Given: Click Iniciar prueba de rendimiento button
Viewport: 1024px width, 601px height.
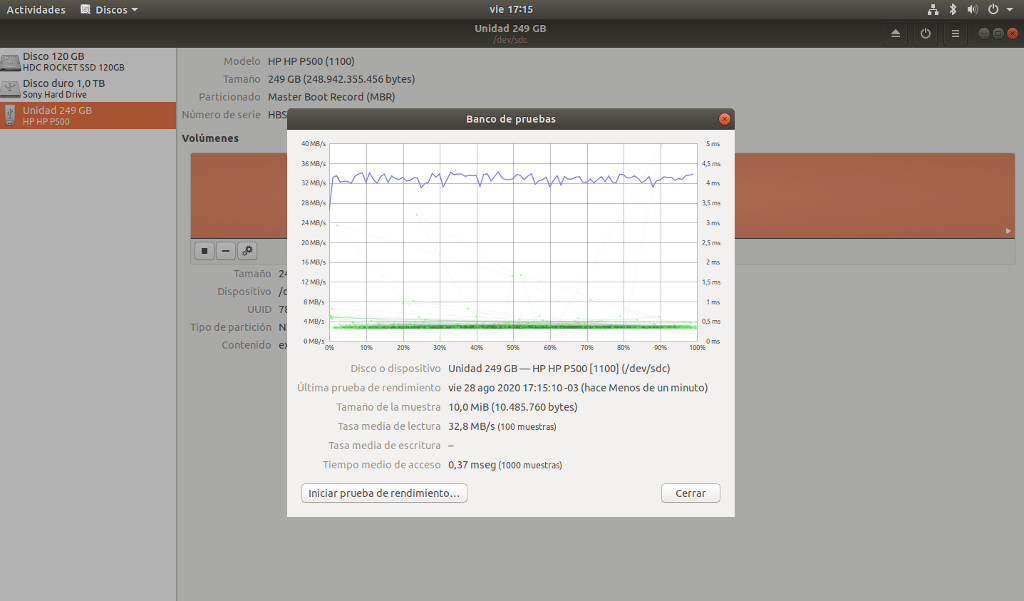Looking at the screenshot, I should tap(384, 493).
